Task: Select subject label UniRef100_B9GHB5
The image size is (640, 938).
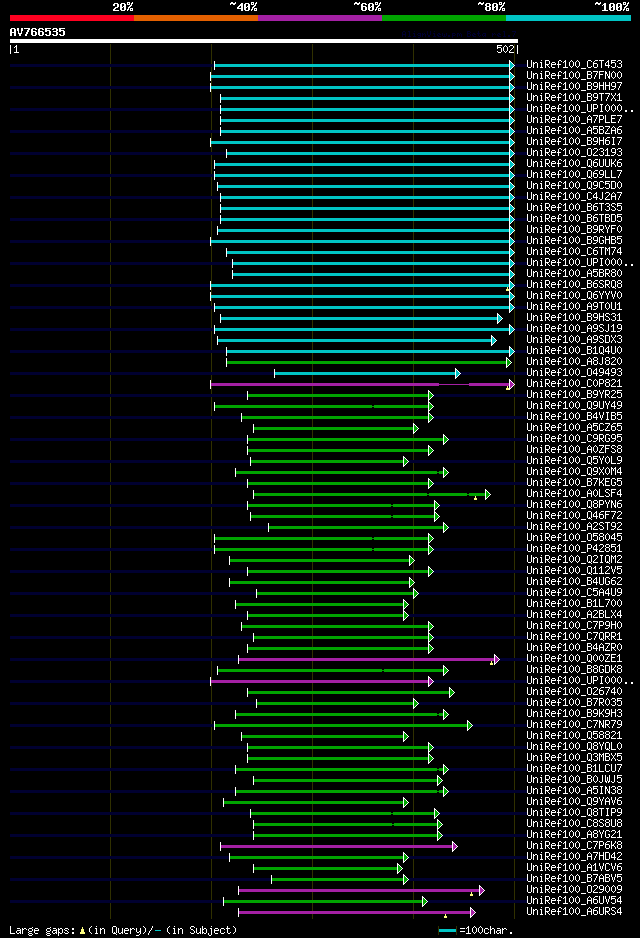Action: tap(574, 240)
